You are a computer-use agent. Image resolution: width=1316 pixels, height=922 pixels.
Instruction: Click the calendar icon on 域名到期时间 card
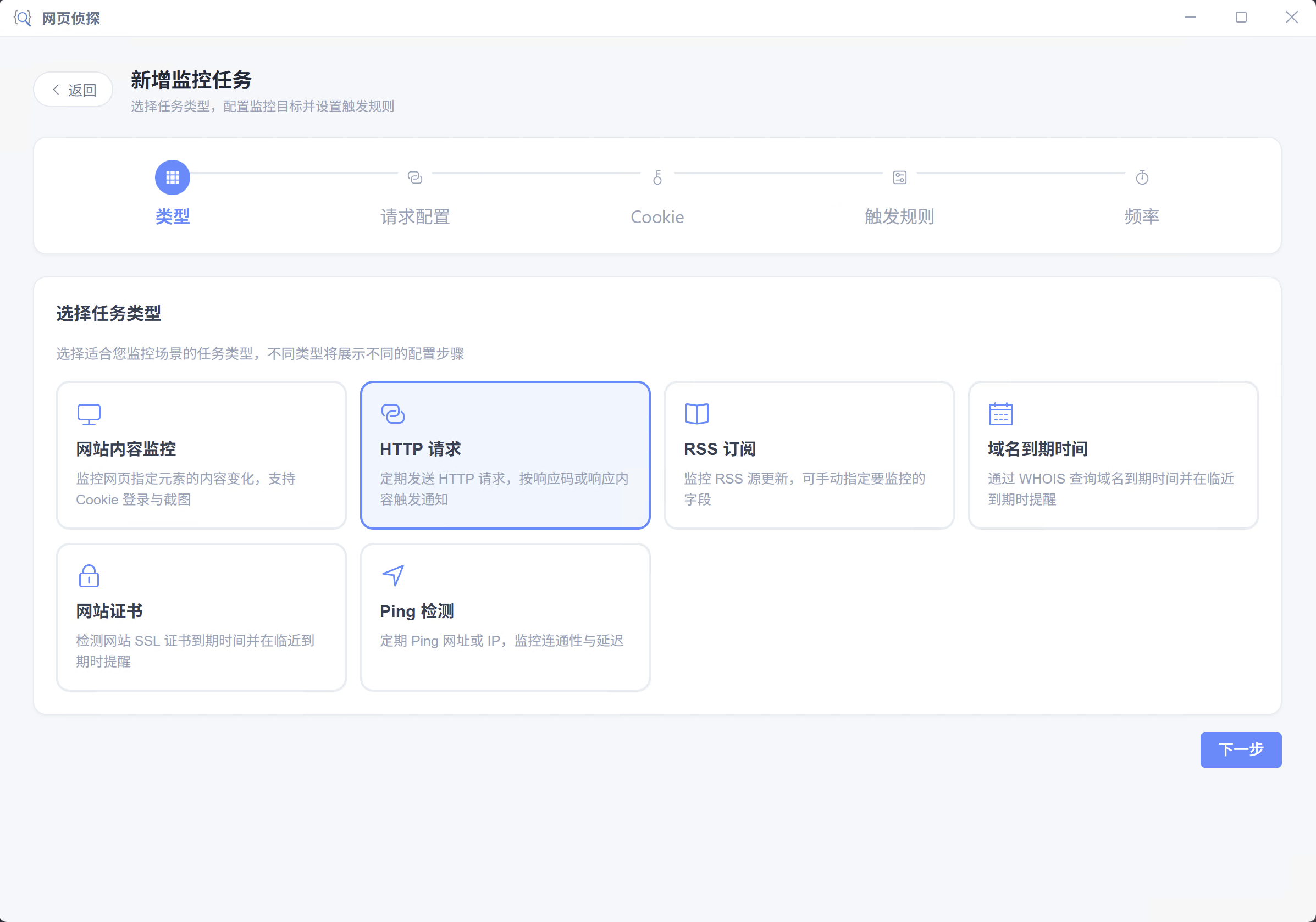[1001, 414]
